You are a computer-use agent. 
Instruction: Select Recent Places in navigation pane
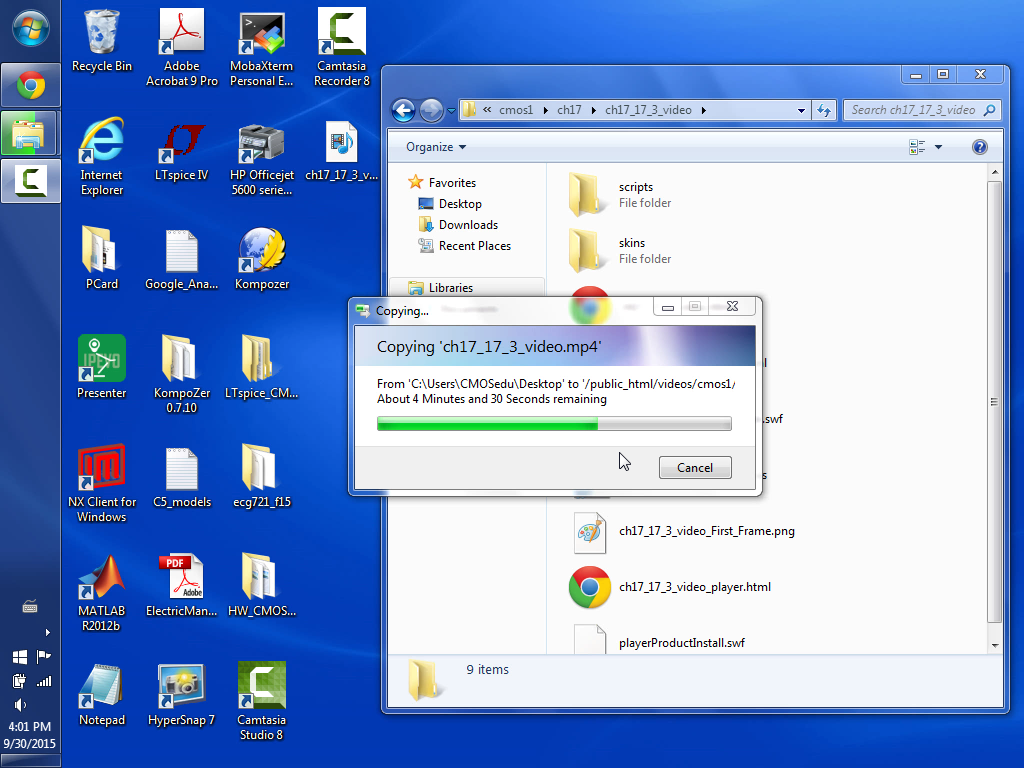(474, 246)
